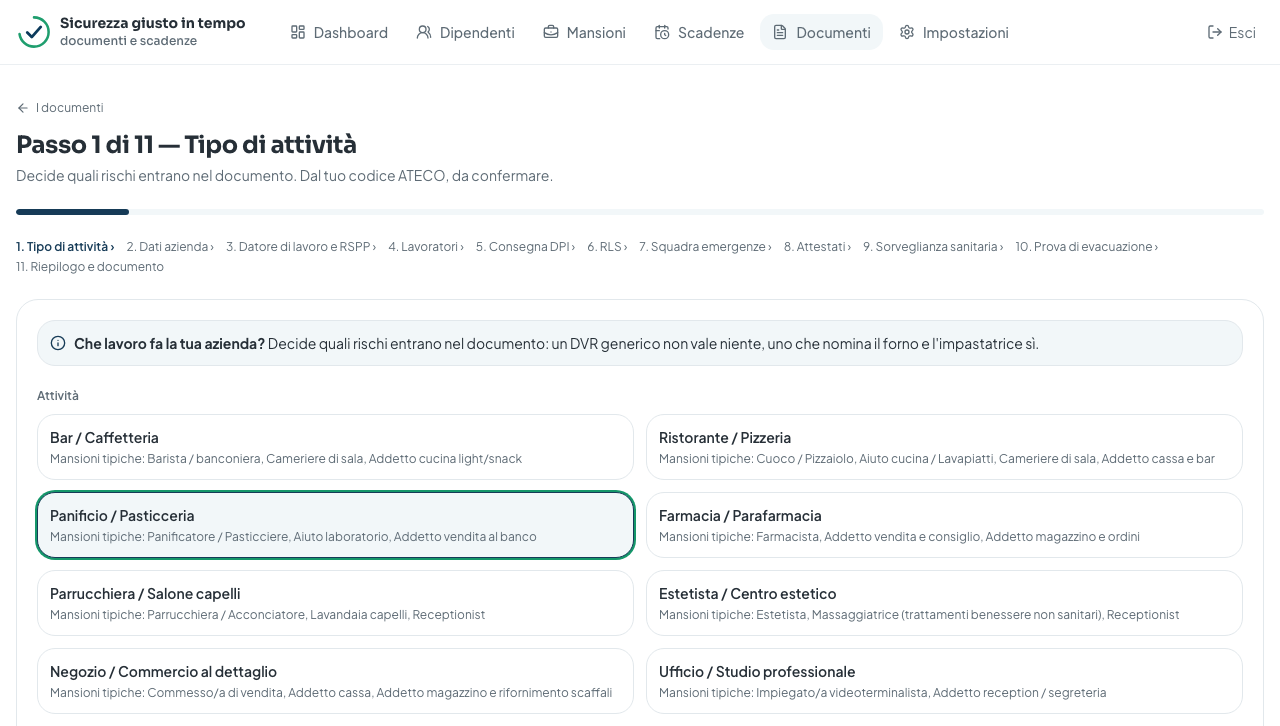Go to step 3 Datore di lavoro e RSPP
1280x726 pixels.
[x=301, y=247]
